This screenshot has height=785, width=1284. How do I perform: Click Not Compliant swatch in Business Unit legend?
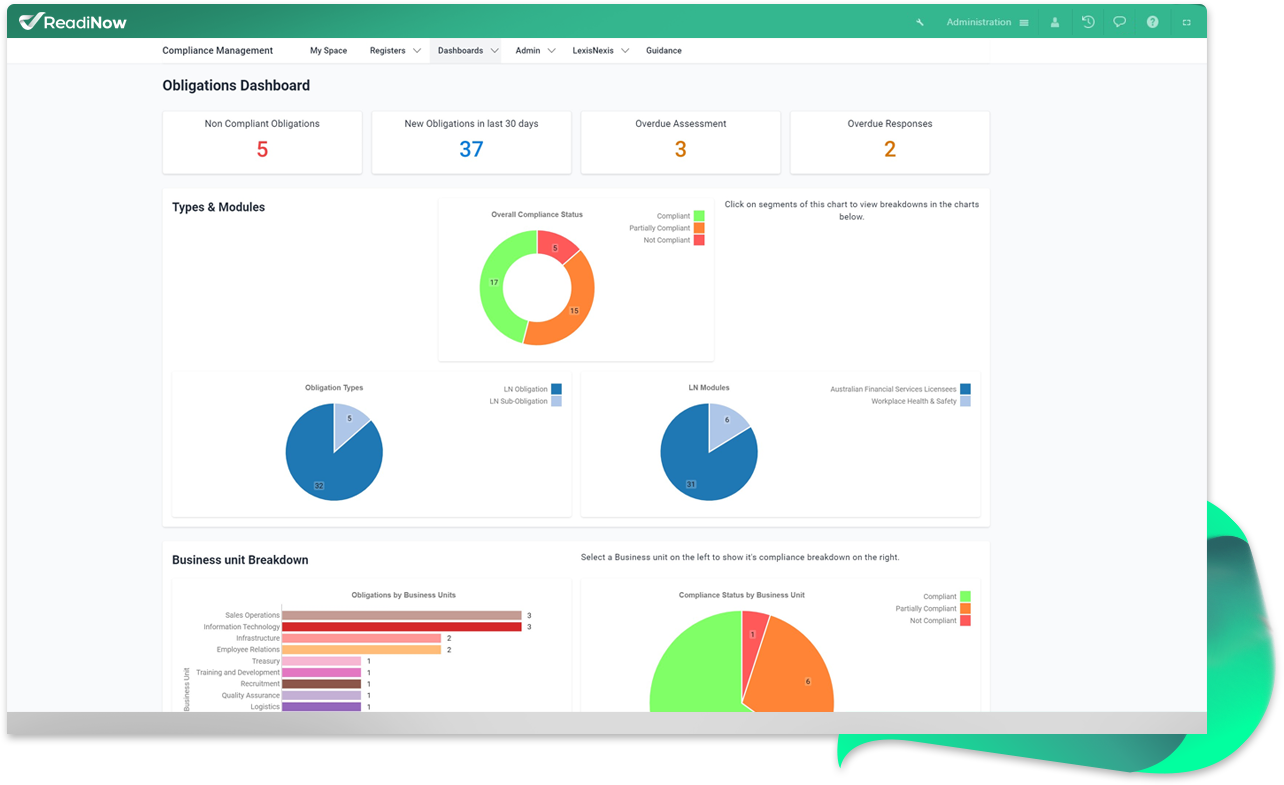pyautogui.click(x=965, y=621)
